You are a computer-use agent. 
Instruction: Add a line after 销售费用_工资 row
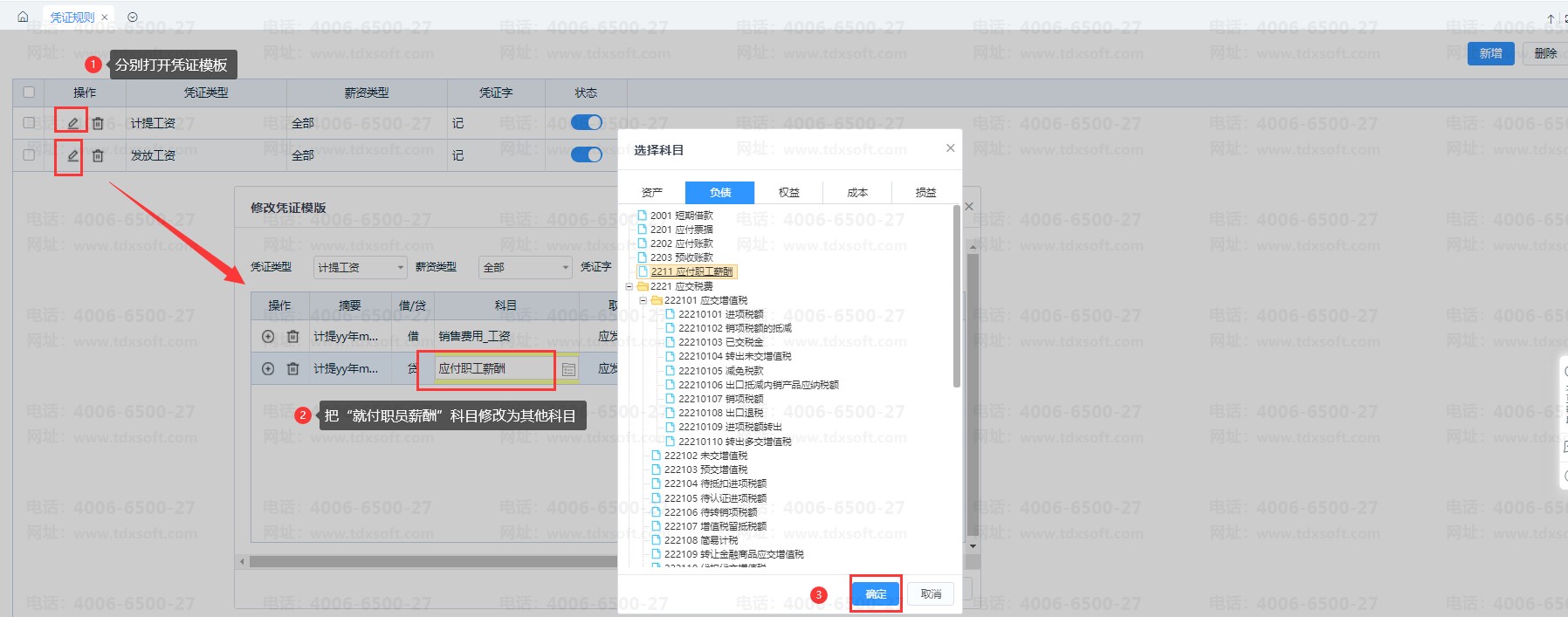pyautogui.click(x=268, y=337)
